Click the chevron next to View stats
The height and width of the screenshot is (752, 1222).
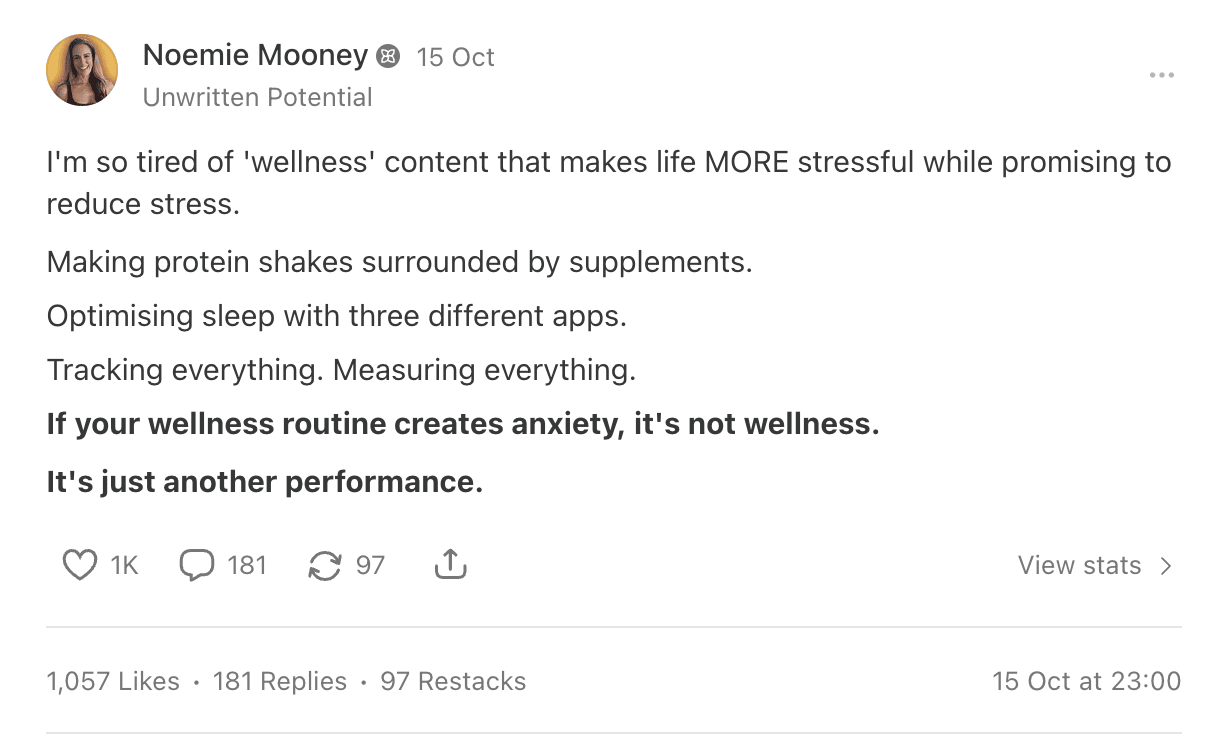[1165, 566]
